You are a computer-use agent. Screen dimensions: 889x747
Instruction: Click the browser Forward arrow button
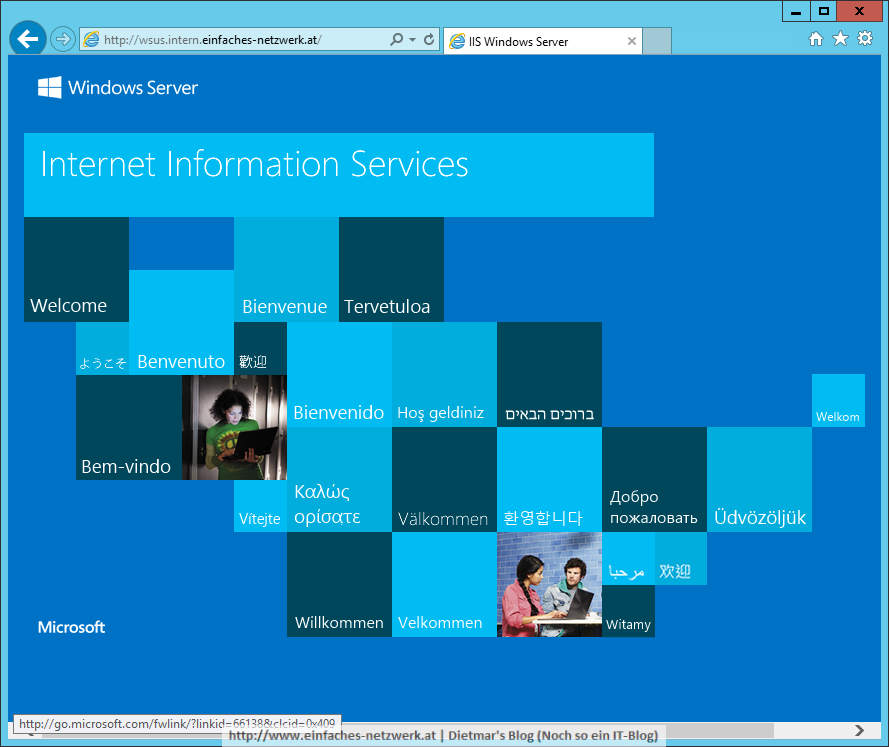62,40
